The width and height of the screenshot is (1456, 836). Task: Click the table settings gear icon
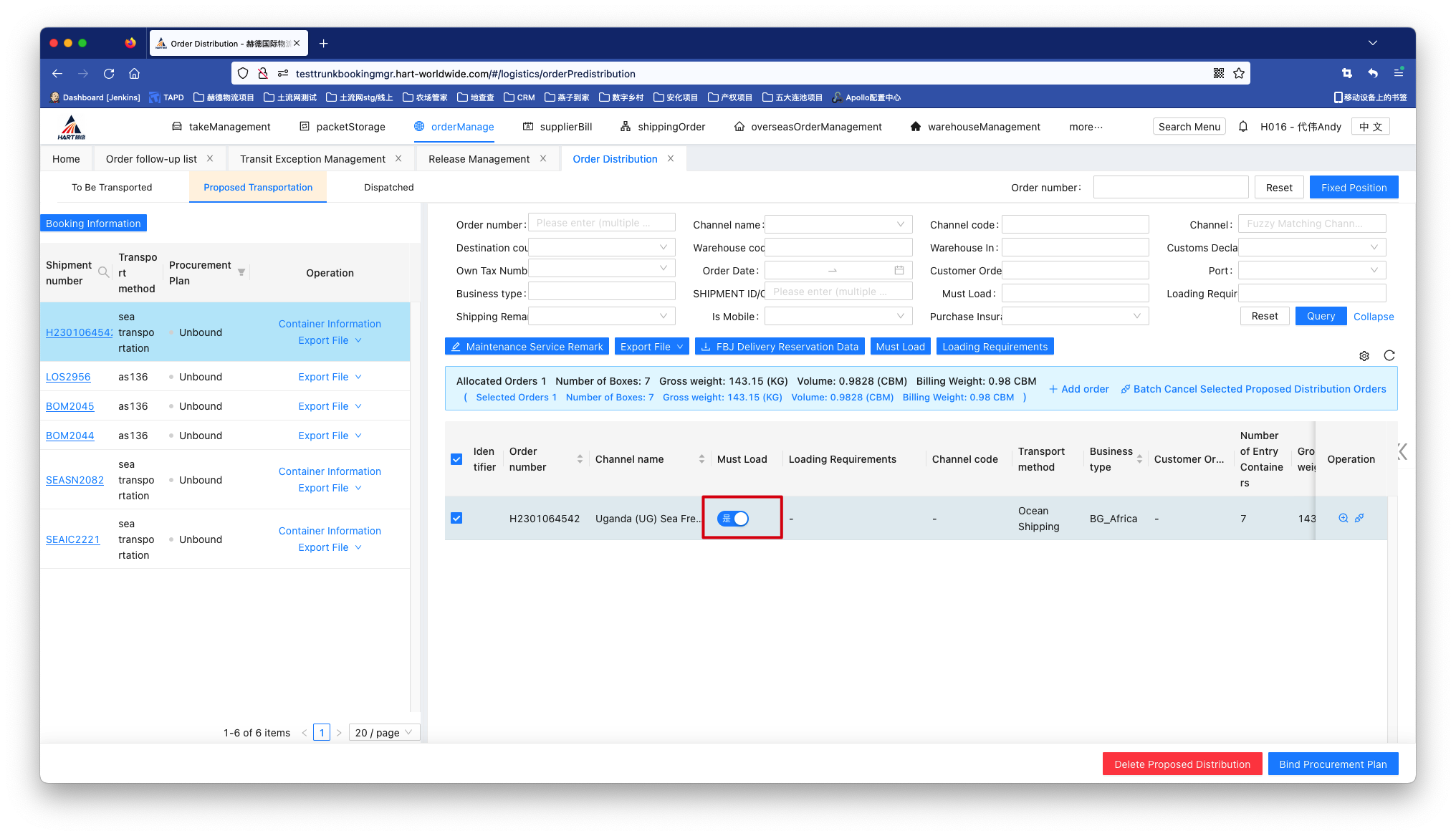click(x=1364, y=356)
